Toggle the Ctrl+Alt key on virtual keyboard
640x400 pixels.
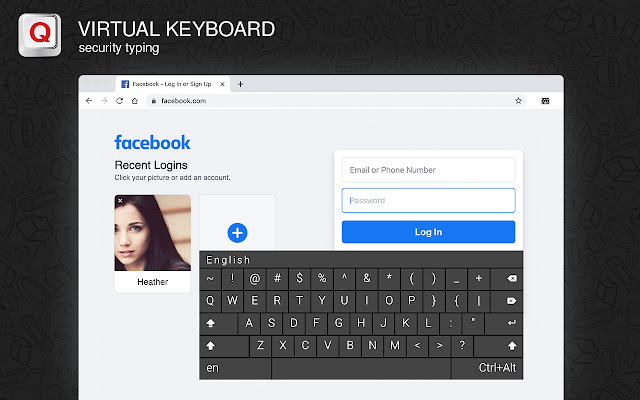[487, 368]
